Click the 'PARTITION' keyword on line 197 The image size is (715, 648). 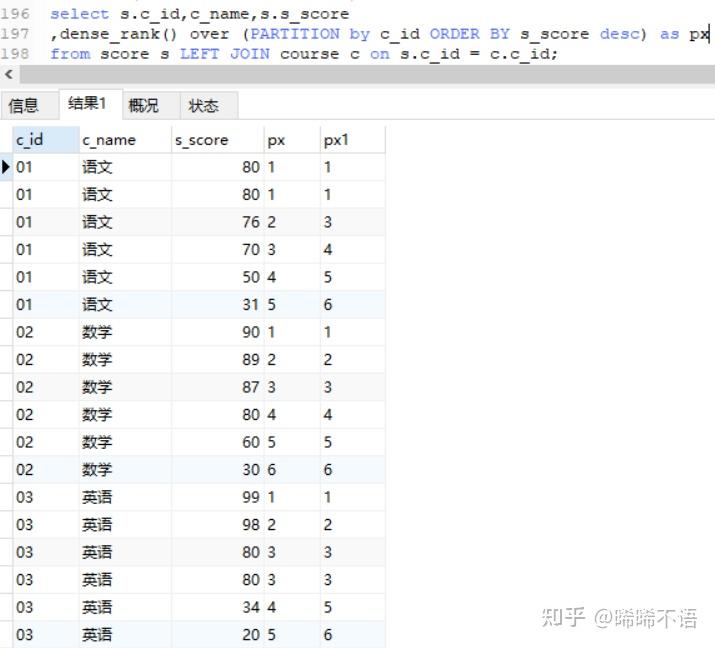pyautogui.click(x=295, y=34)
